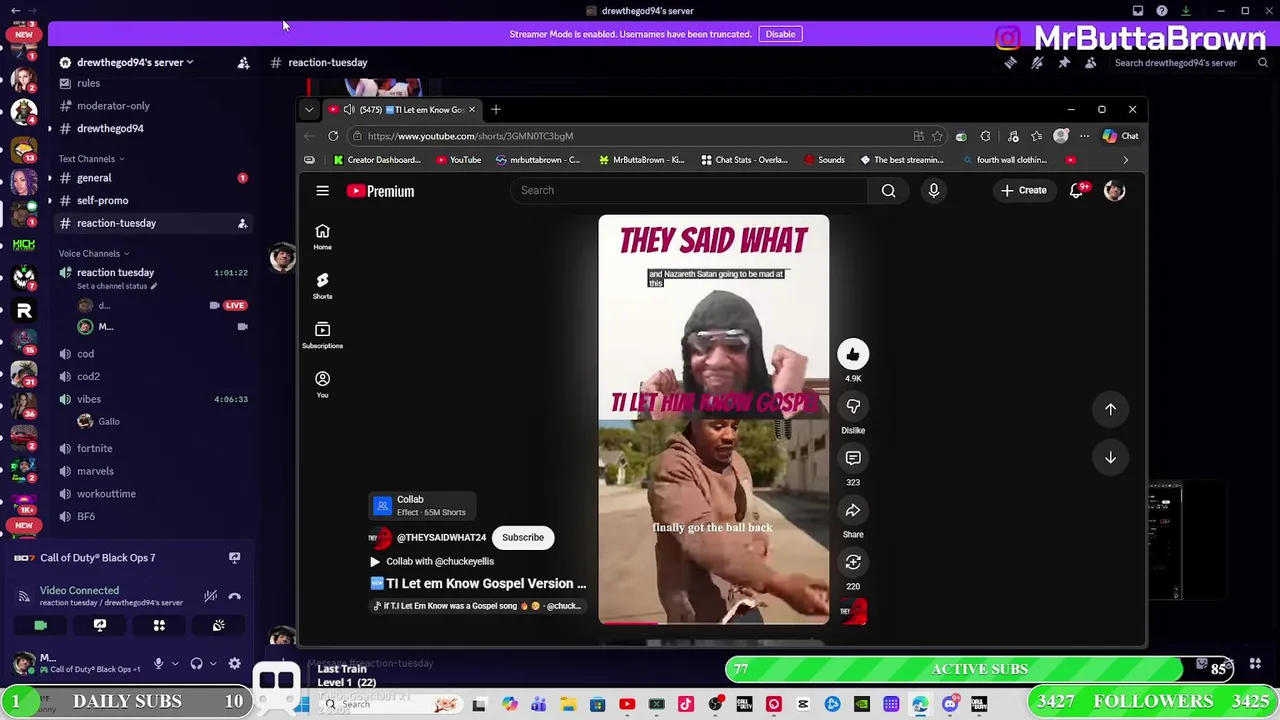Dislike the YouTube Short
This screenshot has width=1280, height=720.
point(853,406)
